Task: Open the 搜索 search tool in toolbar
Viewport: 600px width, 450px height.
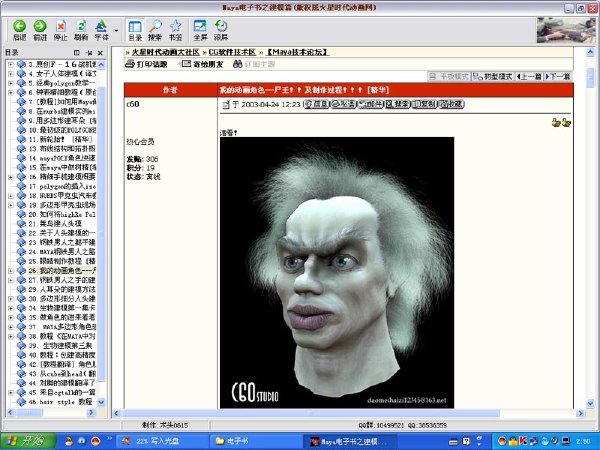Action: coord(155,30)
